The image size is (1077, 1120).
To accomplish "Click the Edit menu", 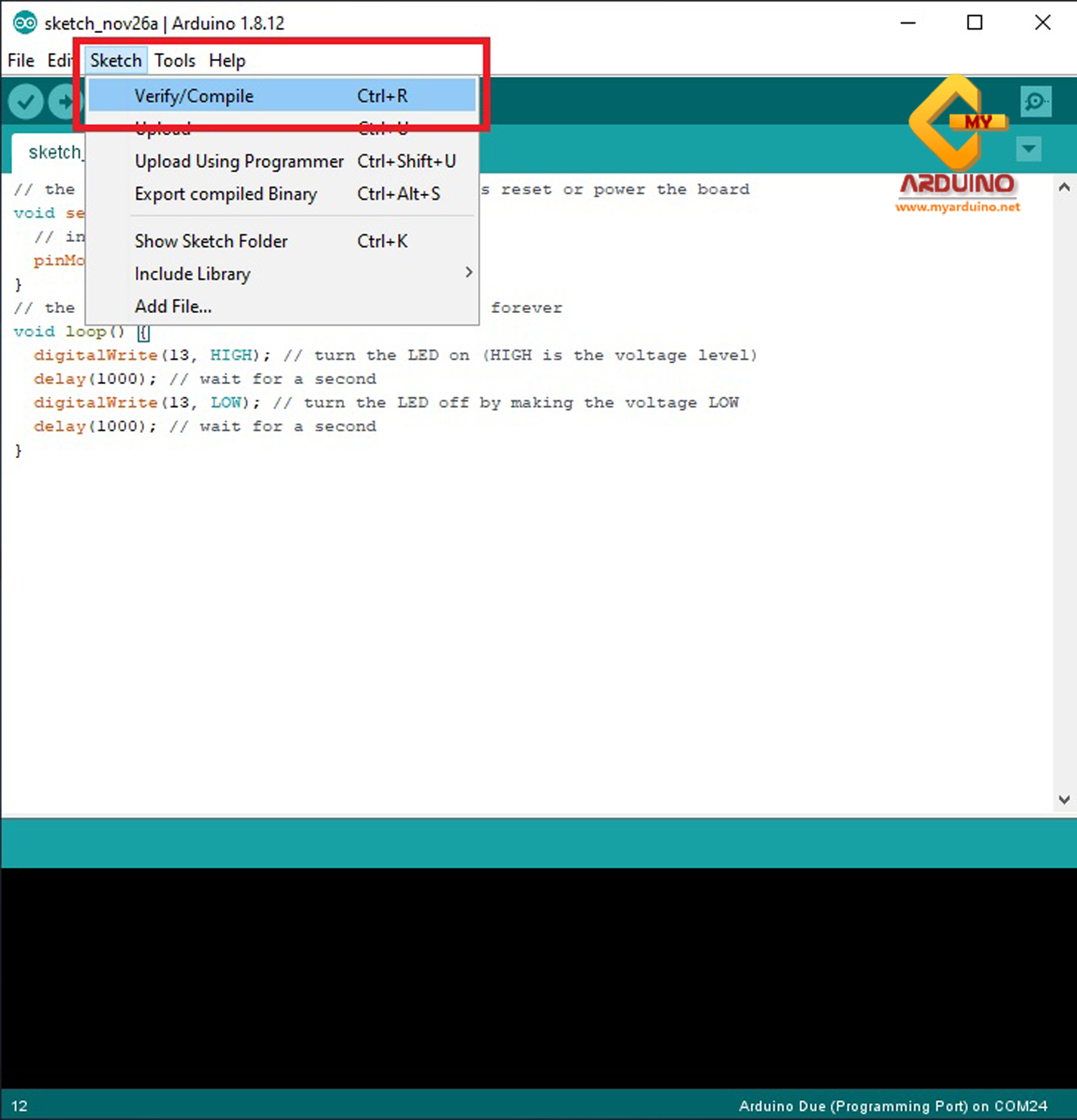I will click(60, 60).
